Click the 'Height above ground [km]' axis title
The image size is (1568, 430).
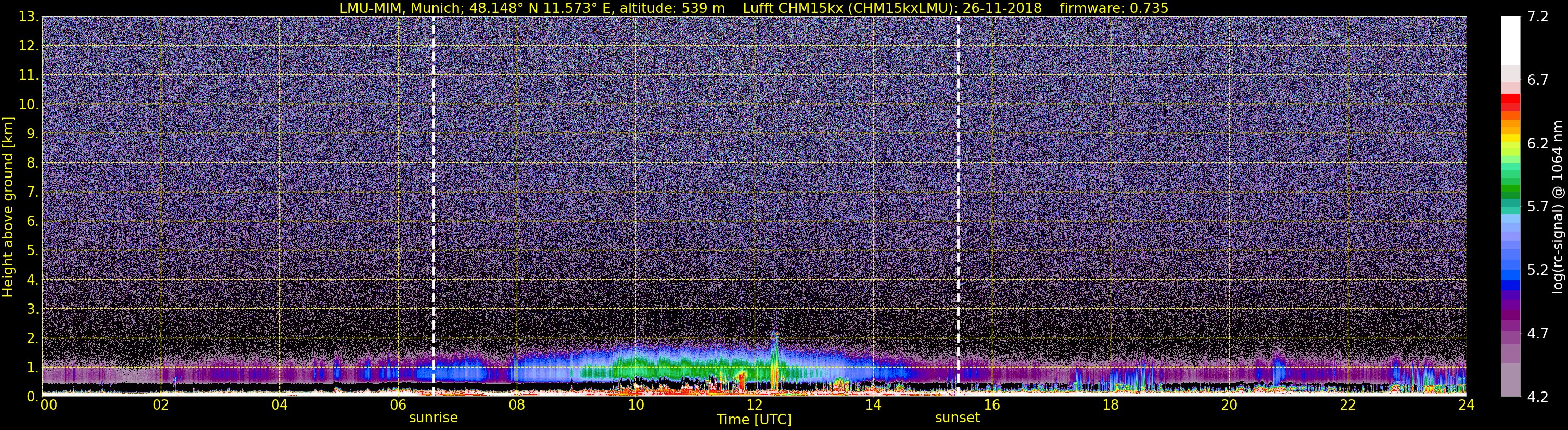[8, 207]
